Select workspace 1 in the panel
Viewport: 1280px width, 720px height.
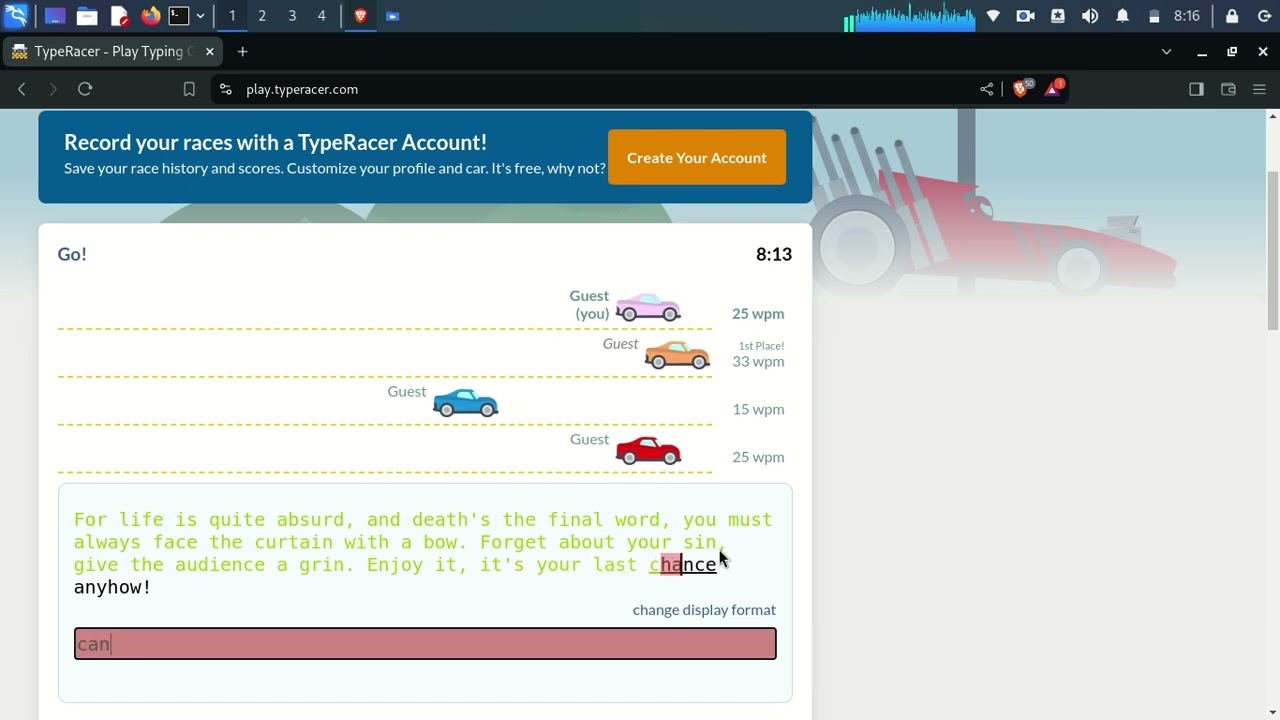tap(232, 16)
